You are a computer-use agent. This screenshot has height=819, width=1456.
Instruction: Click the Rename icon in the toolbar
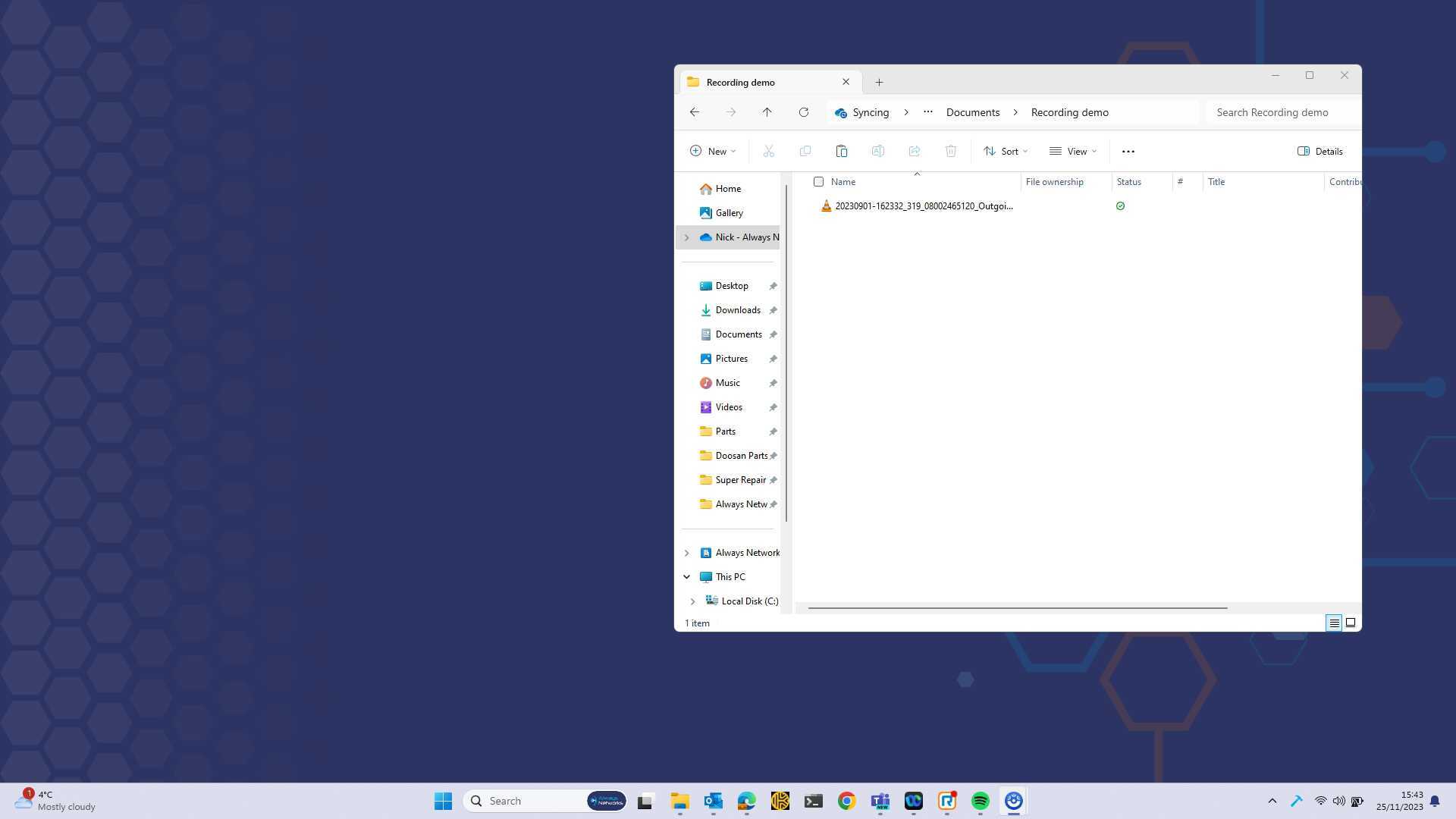877,151
